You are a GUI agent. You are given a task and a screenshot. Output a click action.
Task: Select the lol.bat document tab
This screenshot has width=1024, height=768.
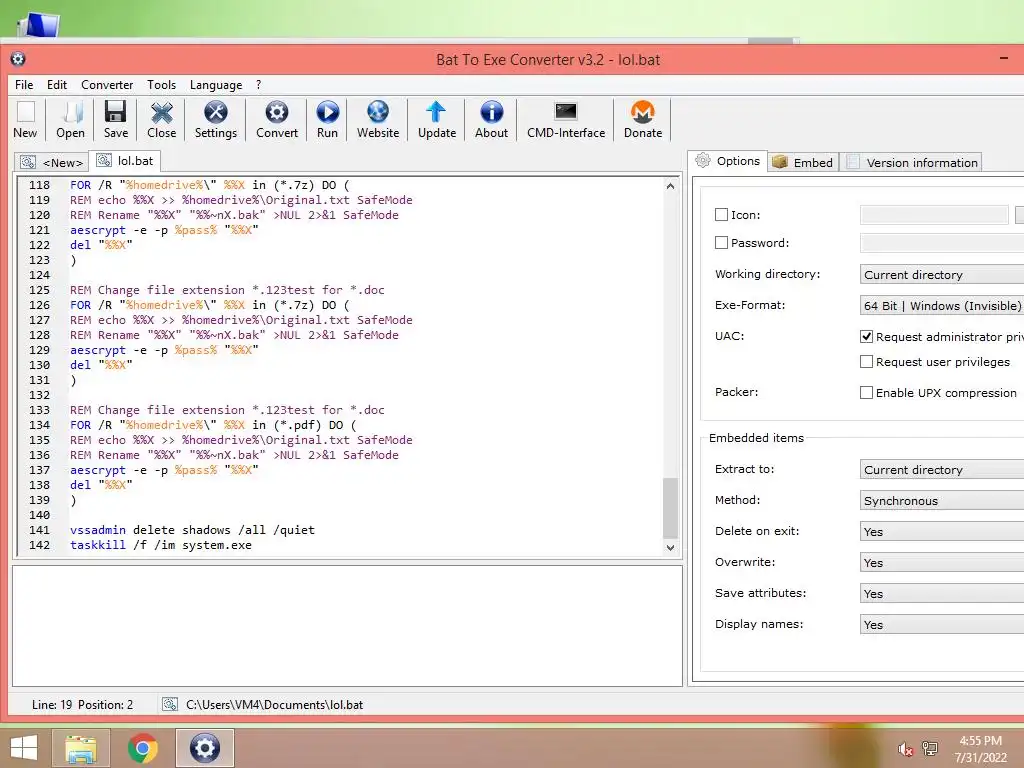point(125,161)
